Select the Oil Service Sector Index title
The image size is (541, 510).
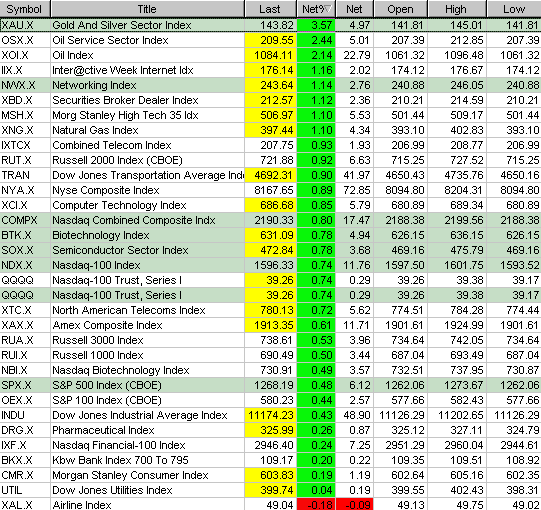coord(110,40)
